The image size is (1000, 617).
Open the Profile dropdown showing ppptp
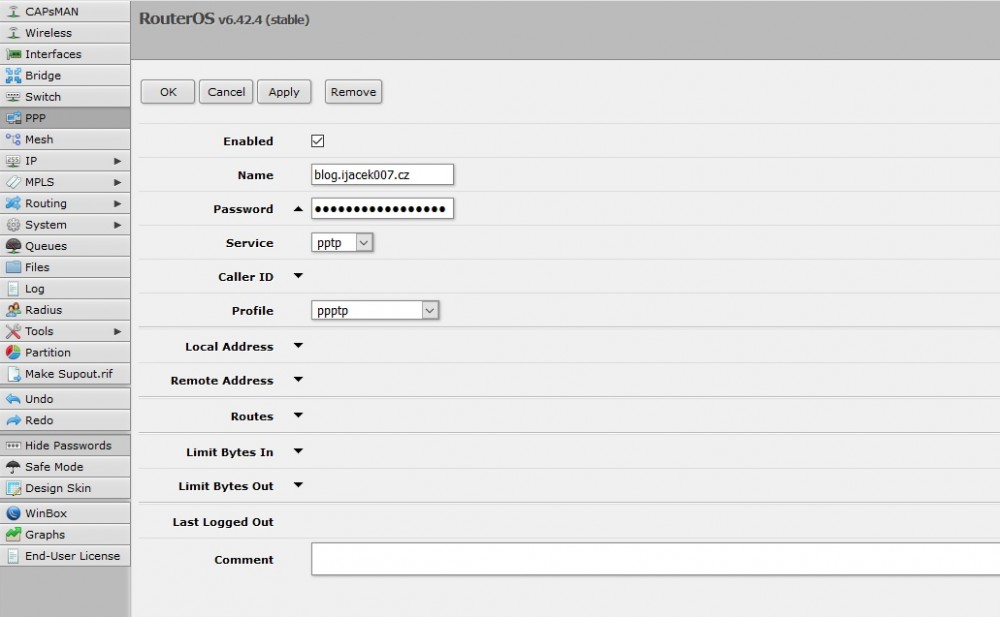(x=375, y=311)
